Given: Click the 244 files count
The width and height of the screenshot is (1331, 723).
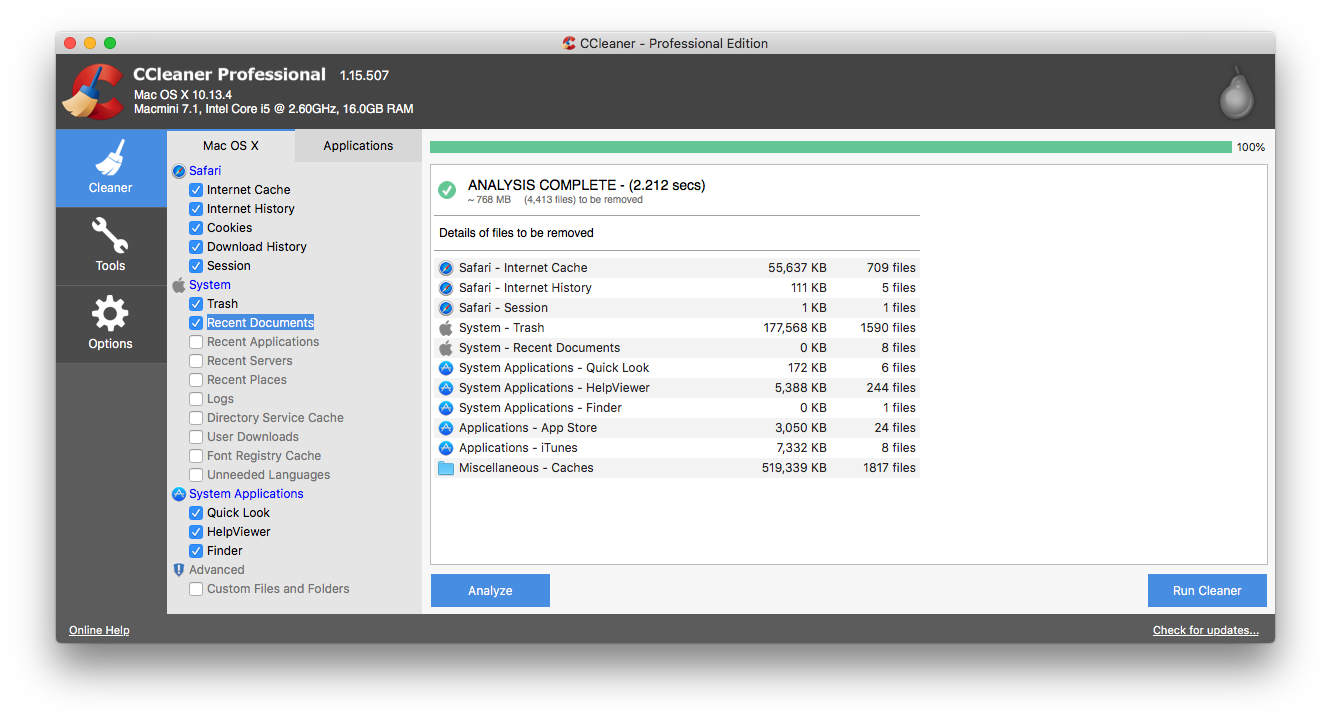Looking at the screenshot, I should coord(891,388).
